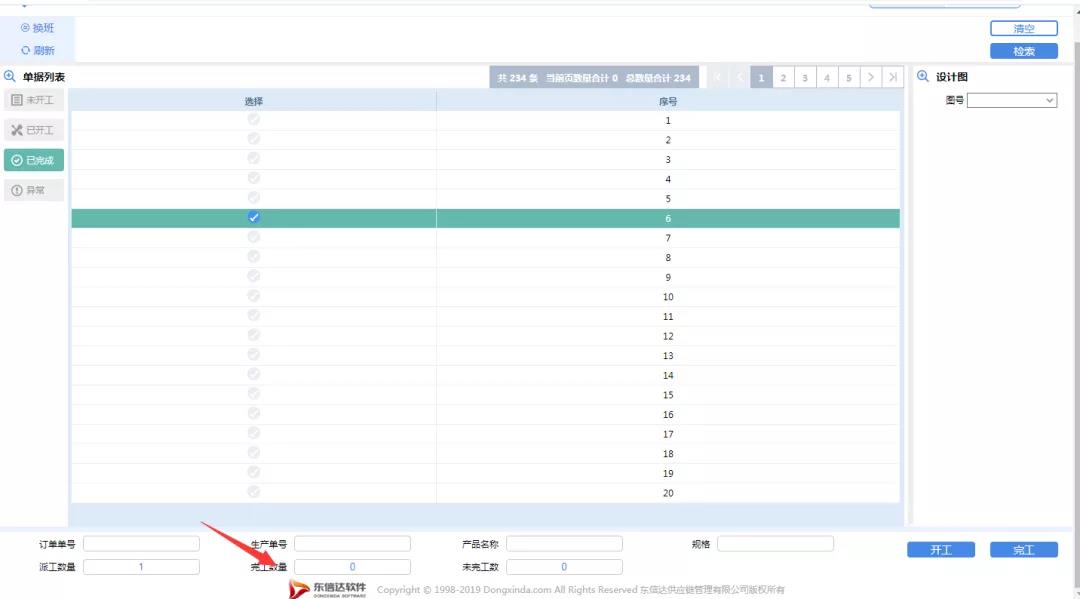The width and height of the screenshot is (1080, 599).
Task: Switch to the 异常 tab
Action: tap(34, 190)
